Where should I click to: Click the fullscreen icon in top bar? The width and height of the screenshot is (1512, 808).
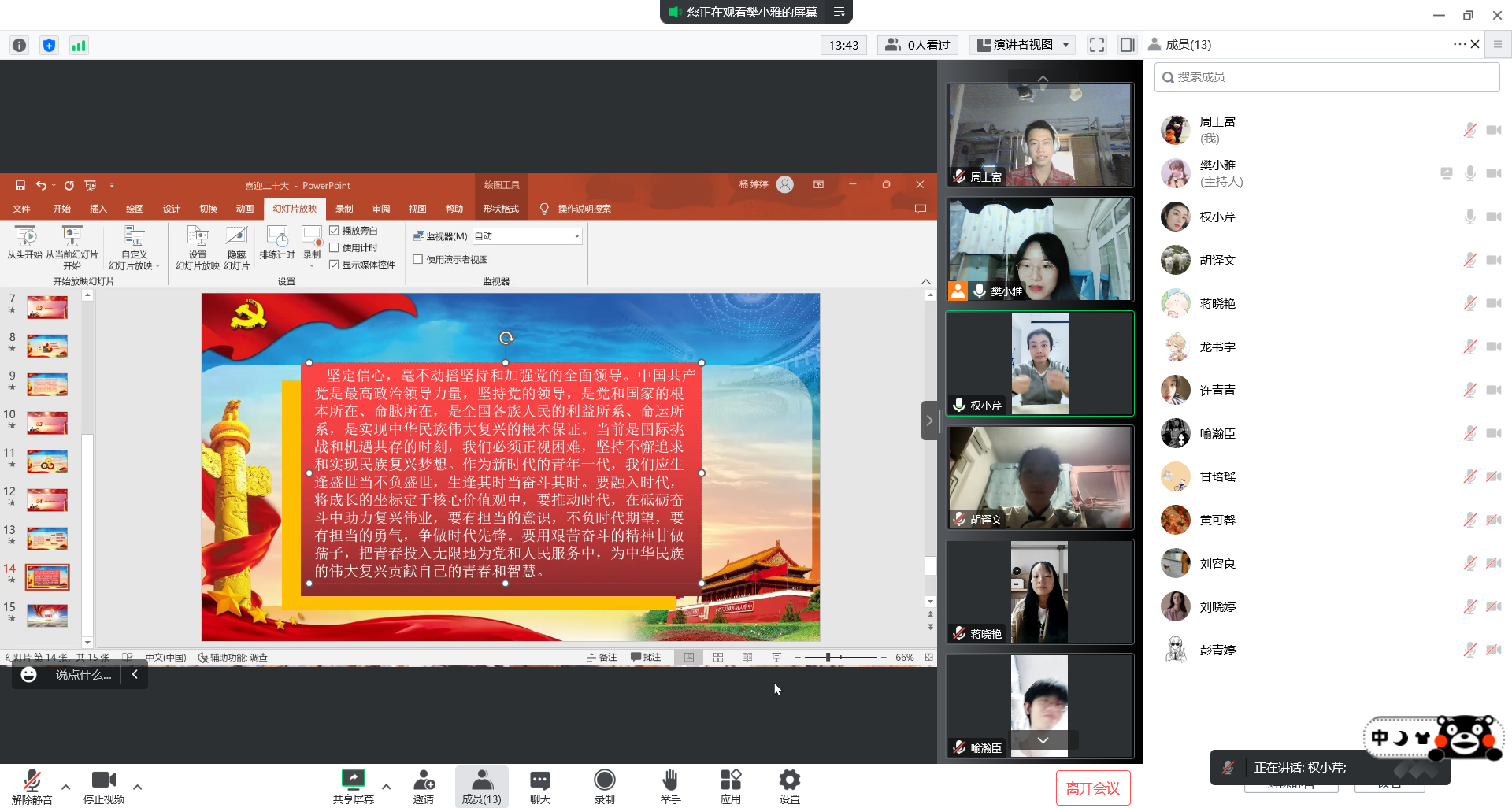click(x=1097, y=45)
